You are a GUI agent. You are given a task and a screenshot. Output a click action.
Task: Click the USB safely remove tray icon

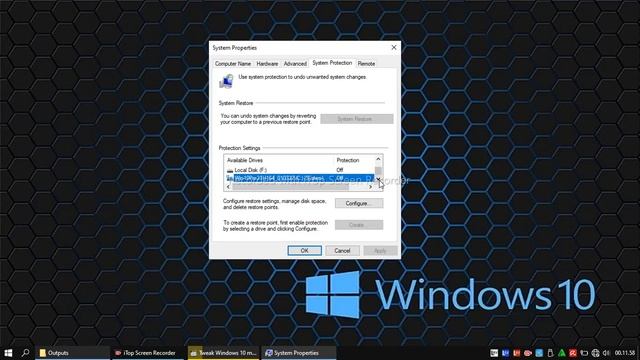coord(550,353)
